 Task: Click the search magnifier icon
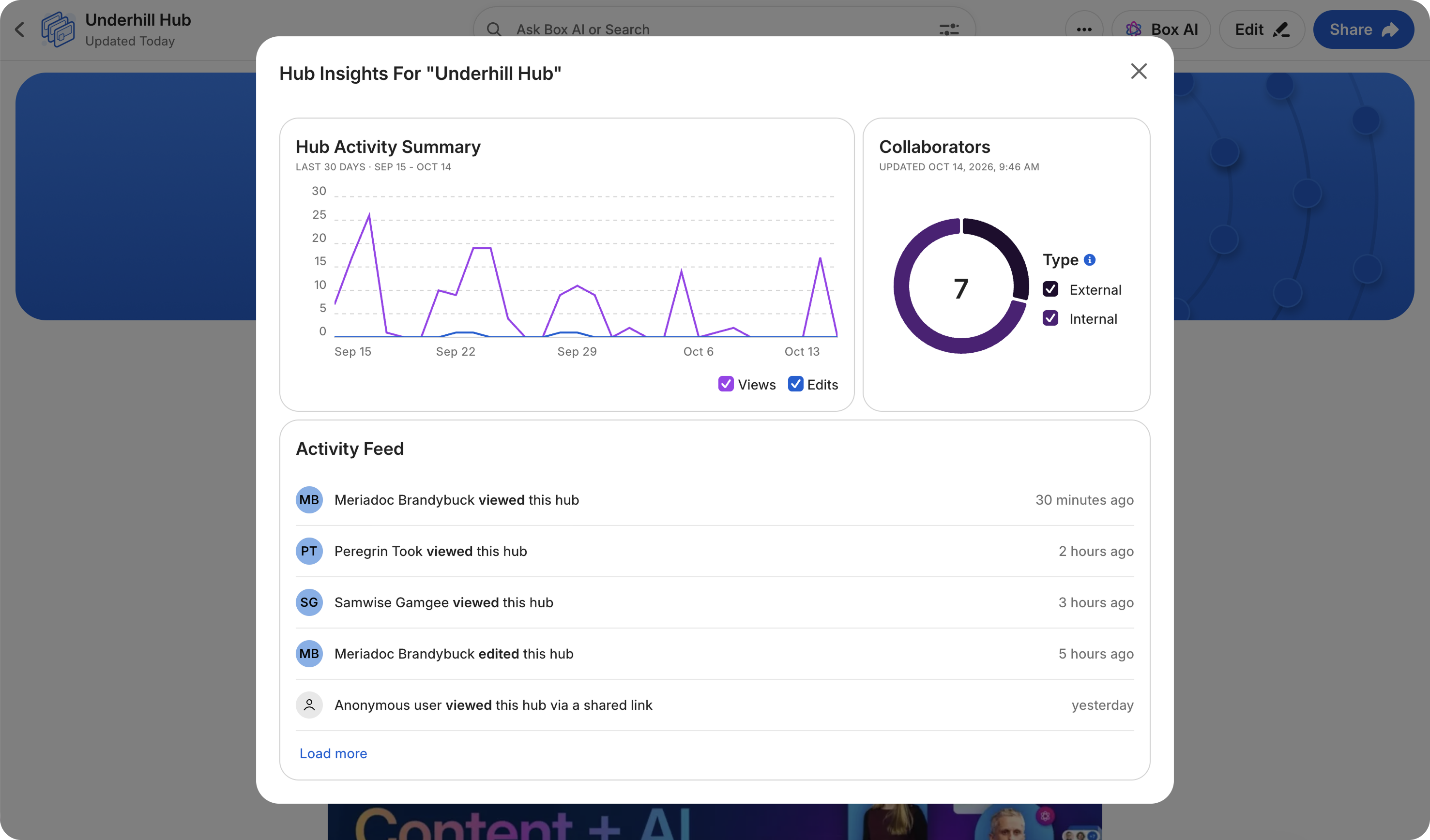[x=494, y=30]
